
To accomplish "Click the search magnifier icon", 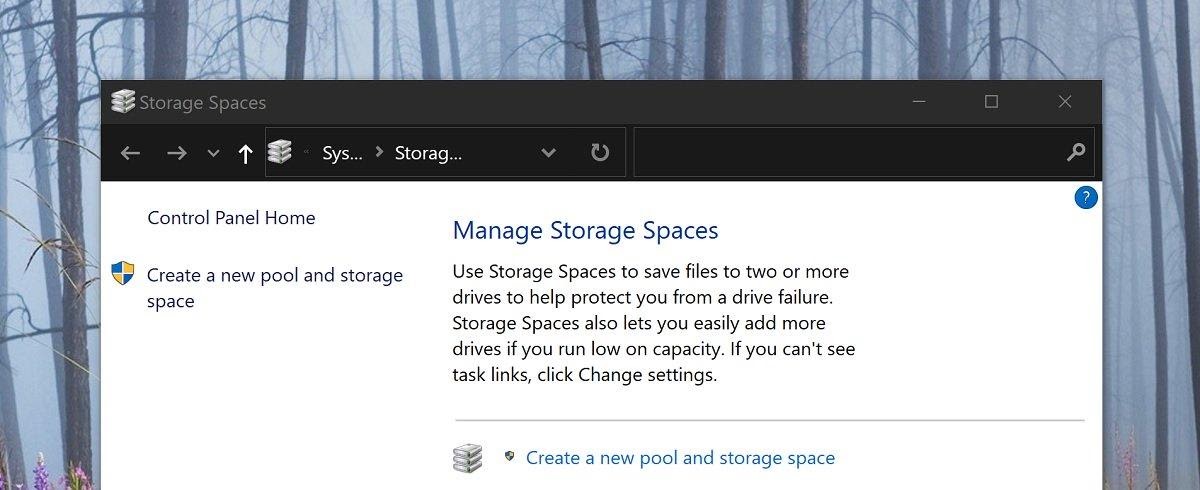I will pyautogui.click(x=1076, y=153).
